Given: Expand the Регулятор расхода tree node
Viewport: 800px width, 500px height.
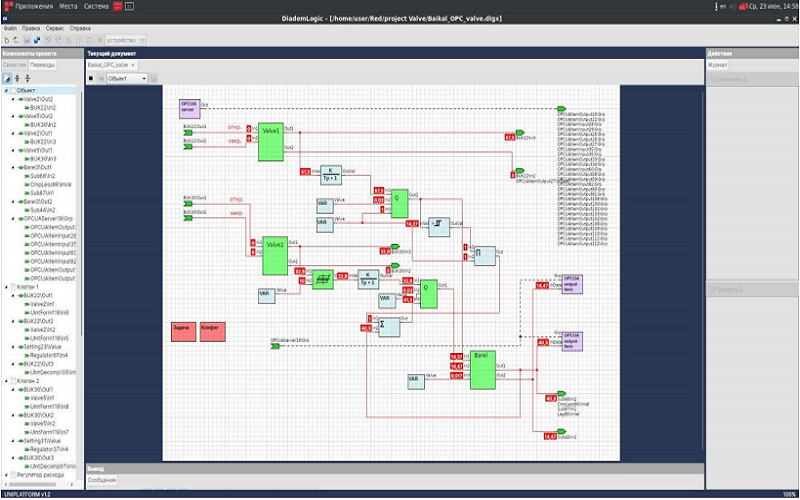Looking at the screenshot, I should [x=5, y=475].
